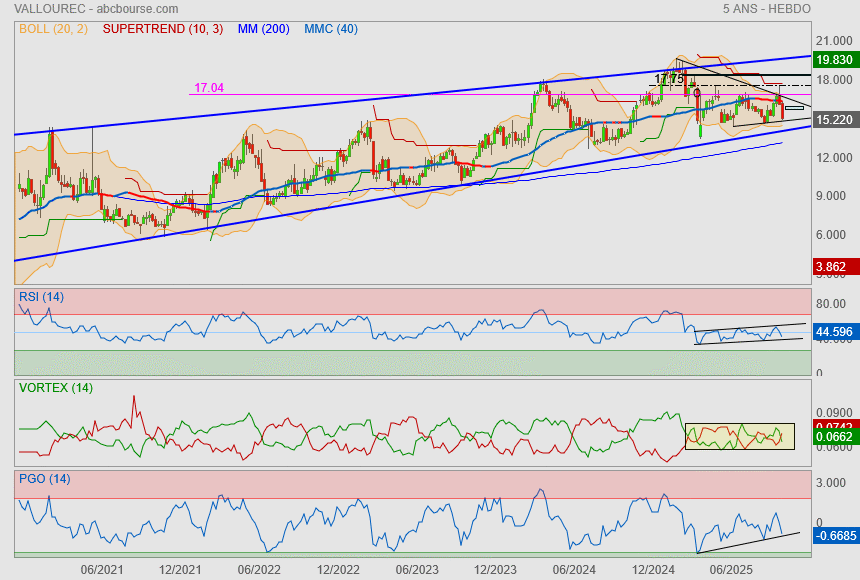The height and width of the screenshot is (580, 860).
Task: Click the green 19.830 price tag
Action: [834, 60]
